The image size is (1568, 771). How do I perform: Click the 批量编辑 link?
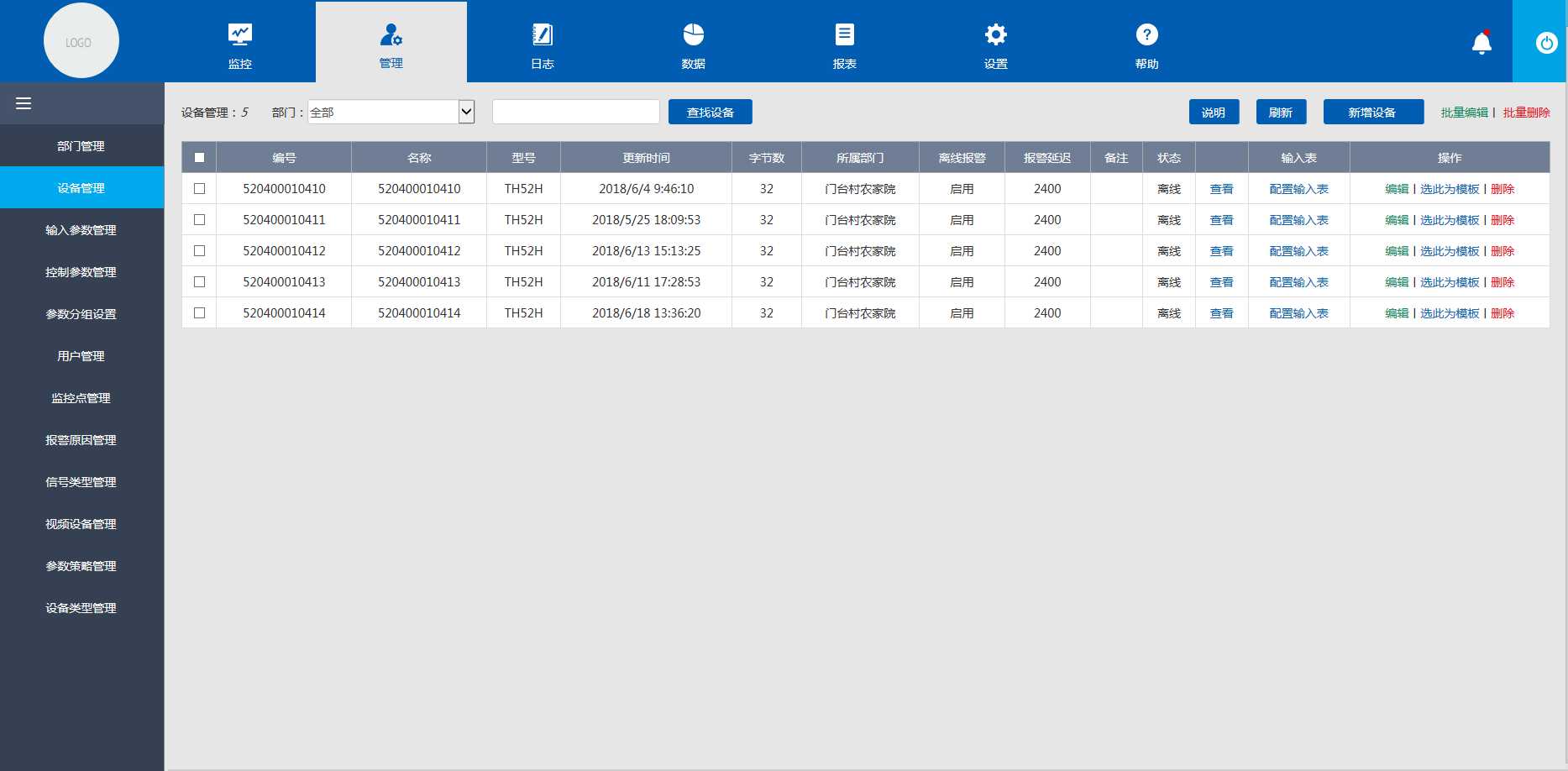tap(1465, 113)
